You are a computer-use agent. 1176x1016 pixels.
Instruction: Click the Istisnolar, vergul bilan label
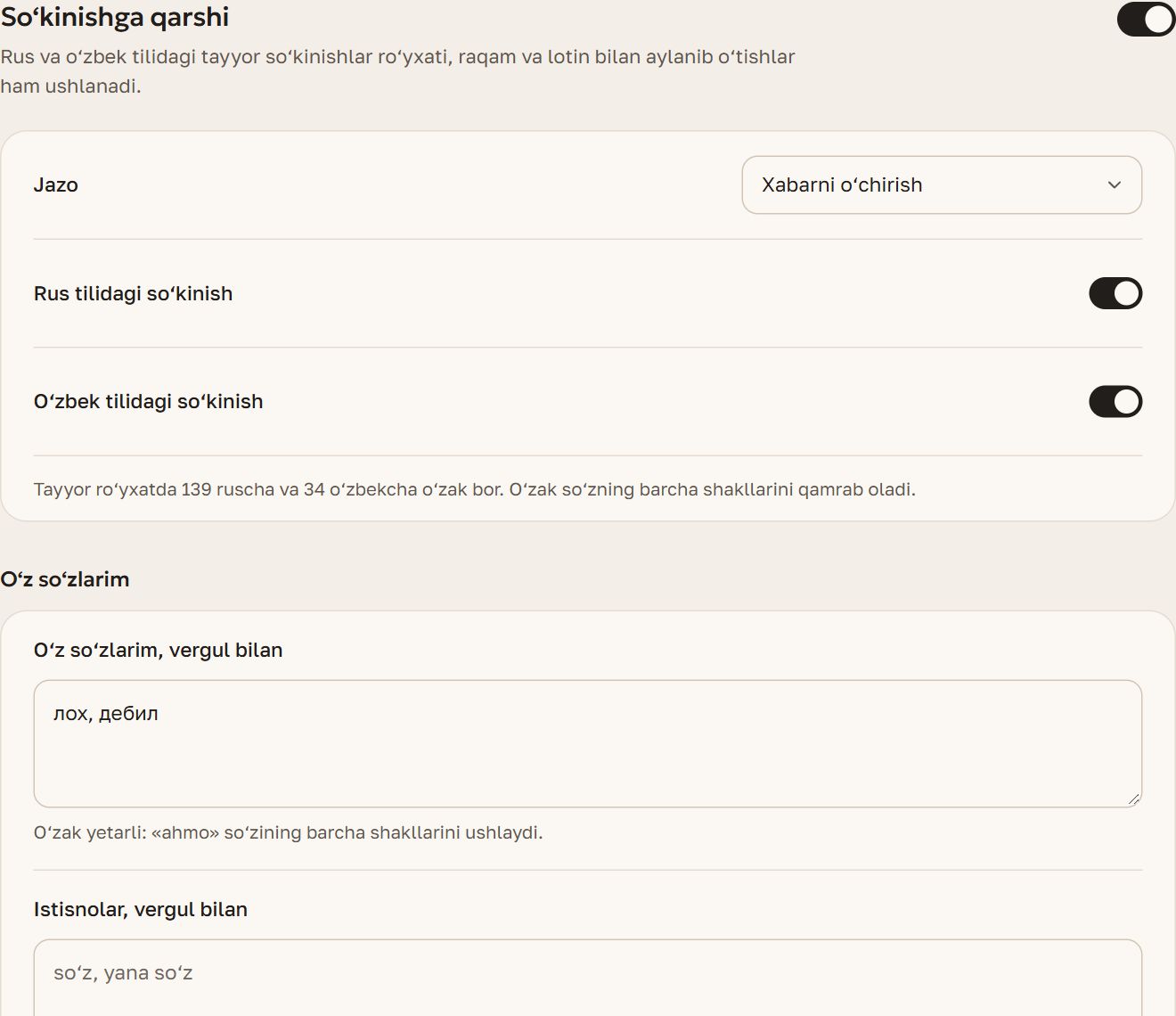click(141, 910)
